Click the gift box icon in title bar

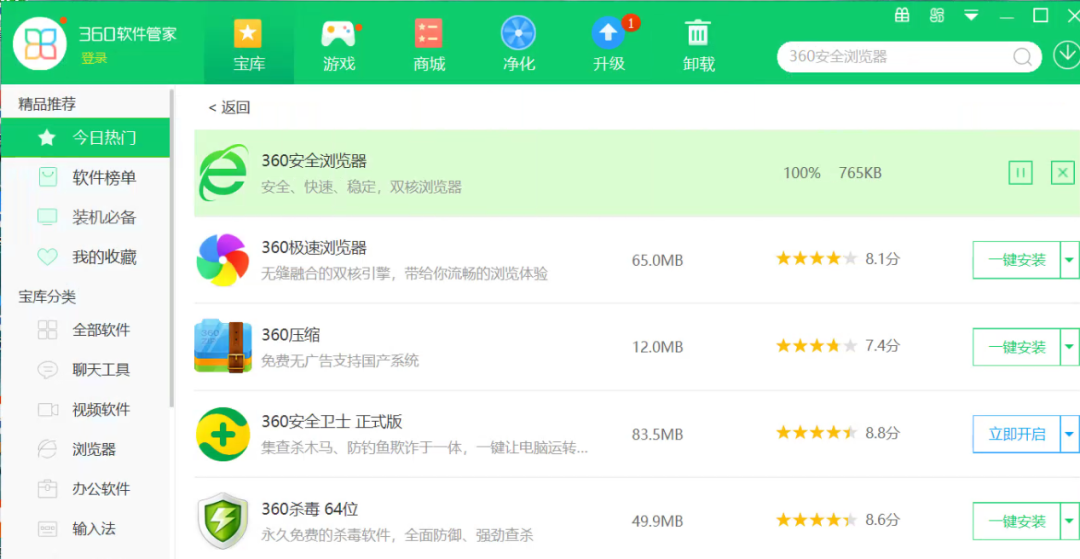click(902, 15)
